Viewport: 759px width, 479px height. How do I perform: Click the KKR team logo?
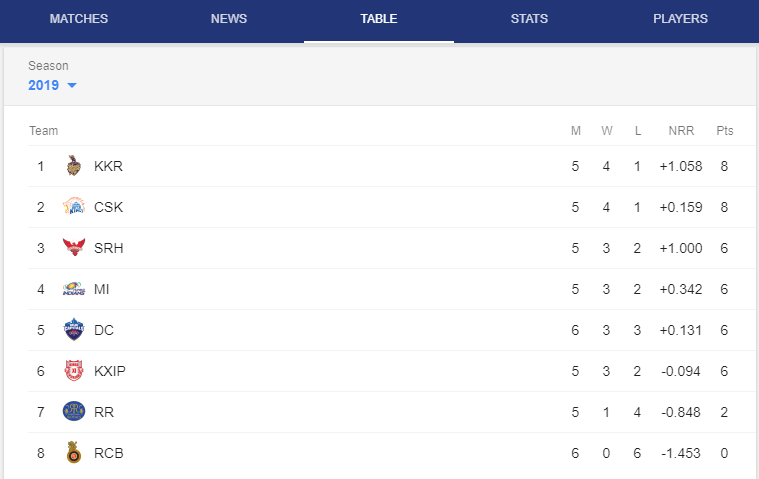[x=74, y=166]
